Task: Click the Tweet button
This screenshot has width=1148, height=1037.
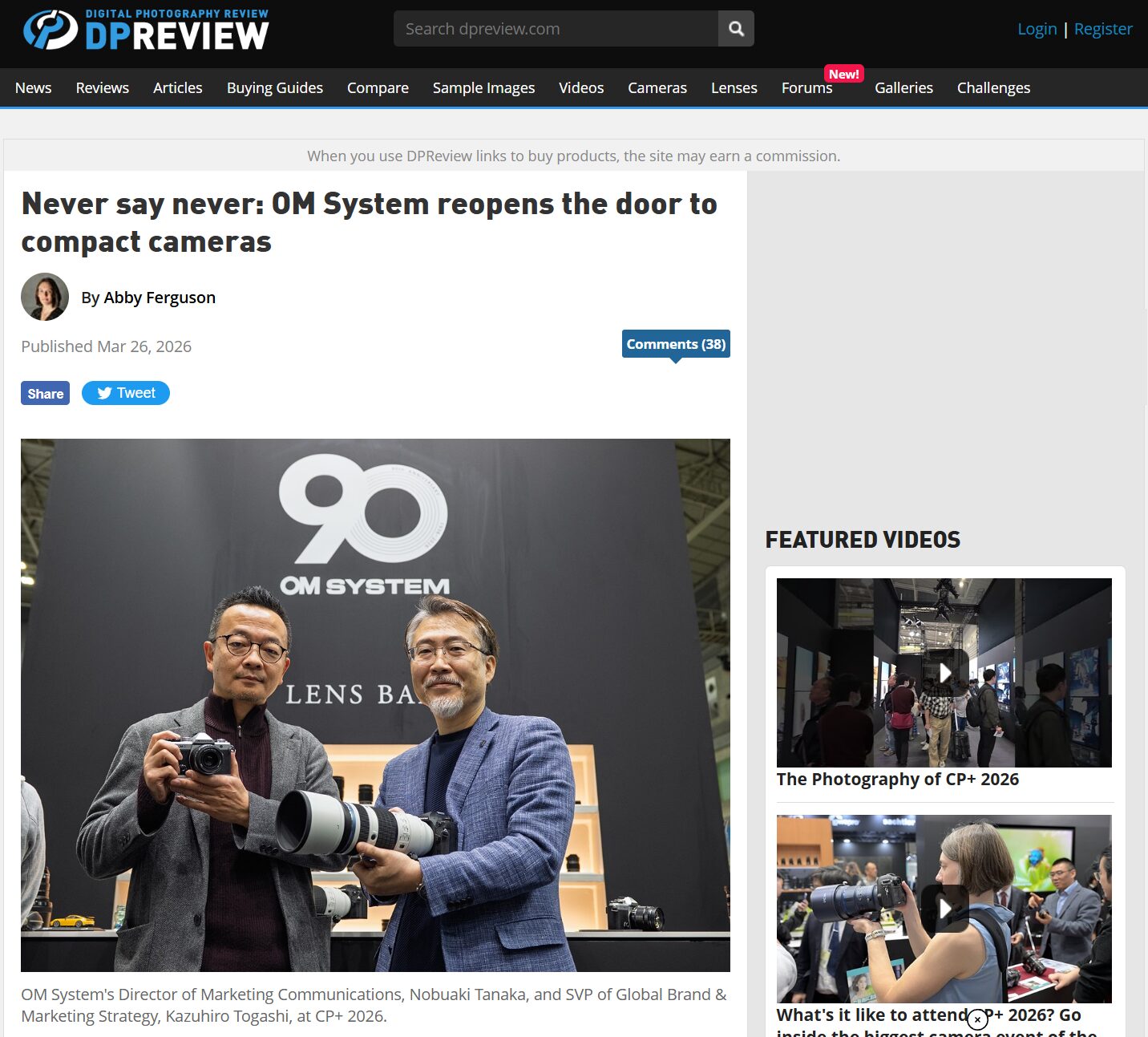Action: click(126, 393)
